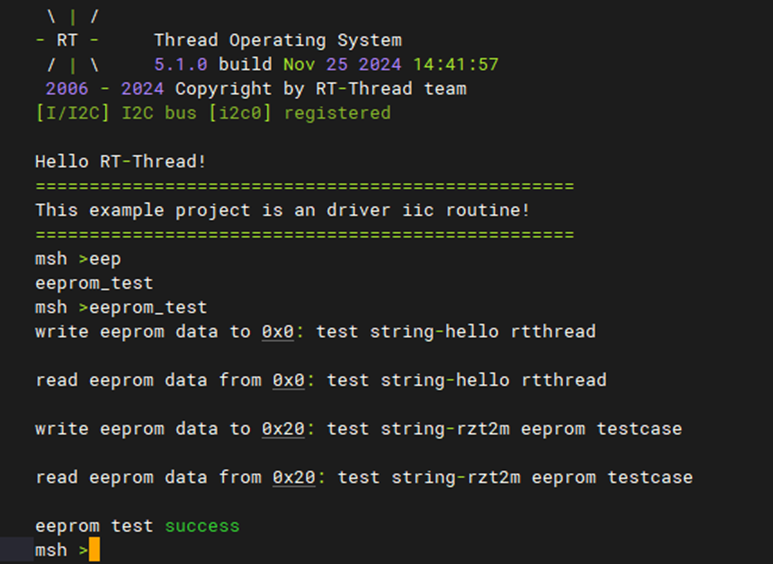
Task: Click the green 'success' text
Action: pyautogui.click(x=202, y=526)
